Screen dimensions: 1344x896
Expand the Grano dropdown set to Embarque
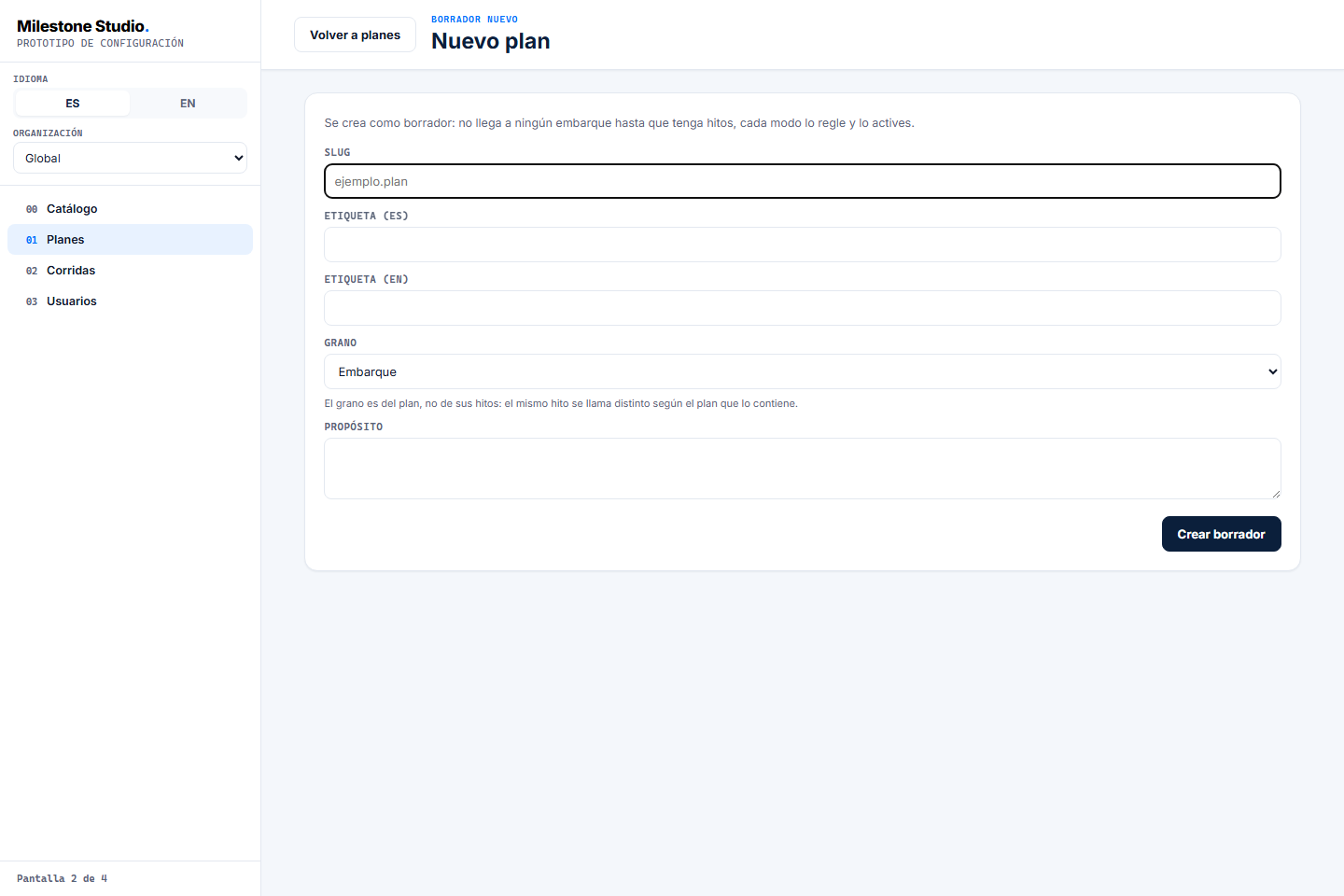click(x=802, y=371)
